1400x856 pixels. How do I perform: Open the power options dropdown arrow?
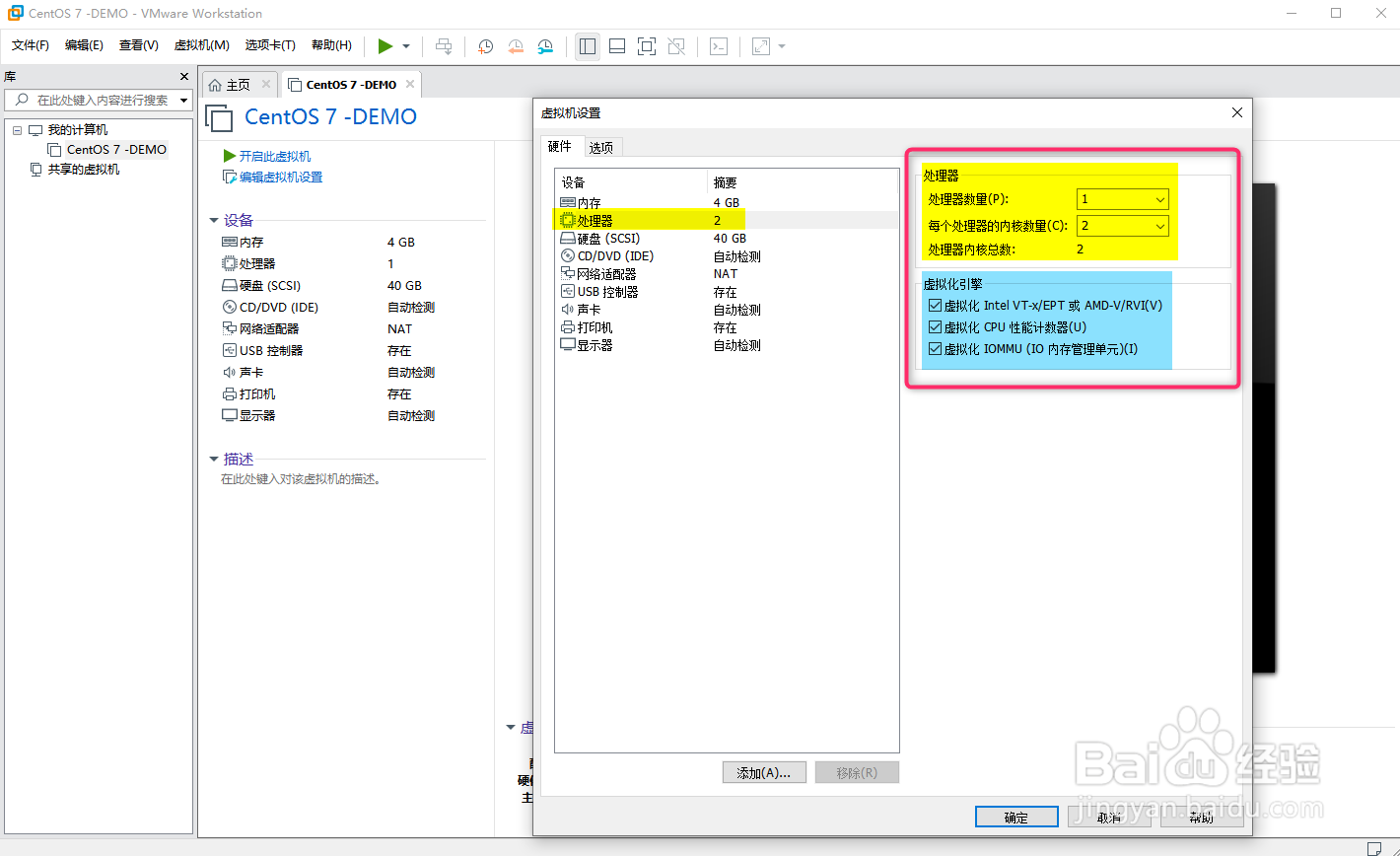pos(406,46)
